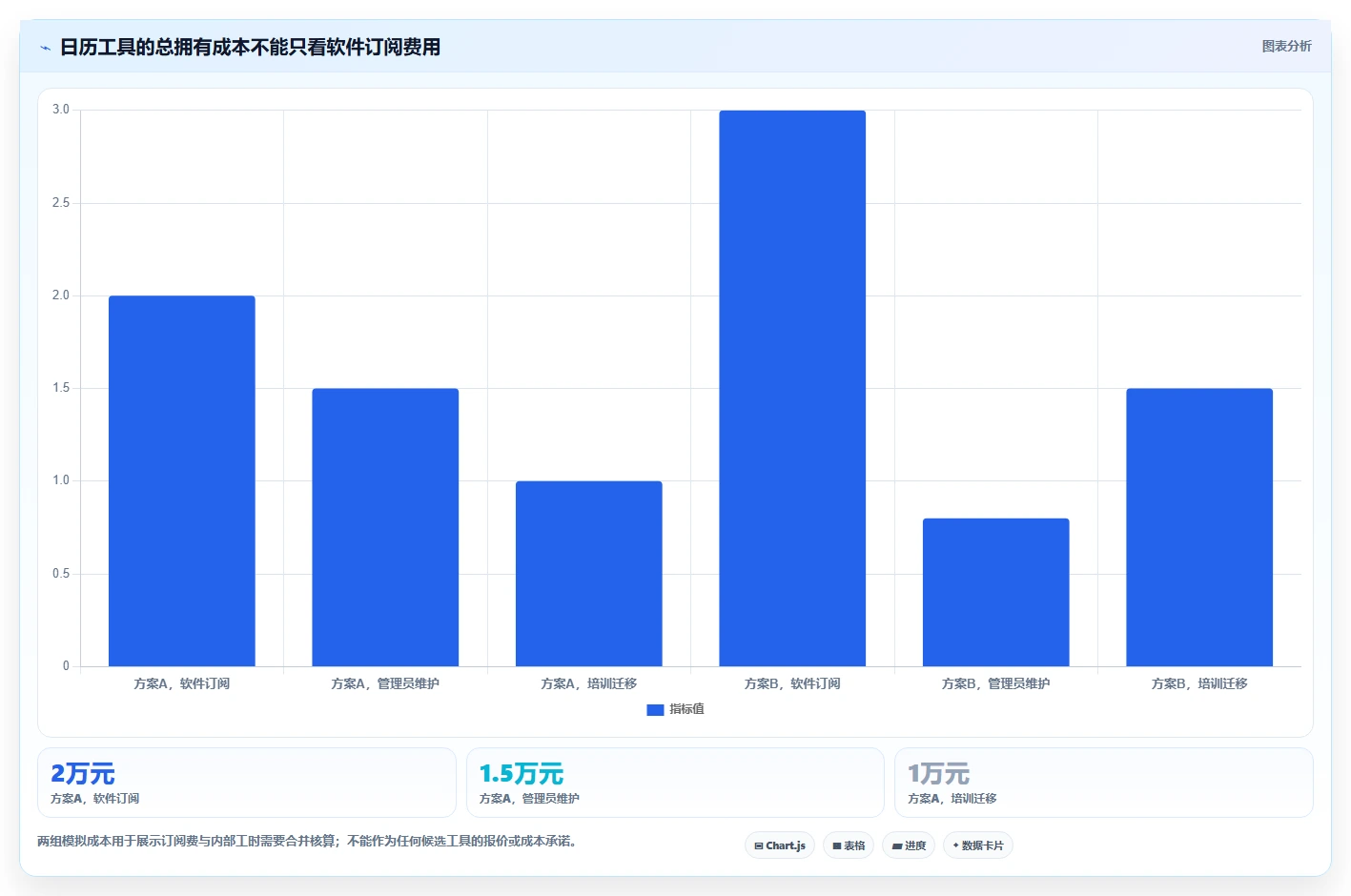Click the 方案A，管理员维护 bar in the chart

(x=385, y=527)
